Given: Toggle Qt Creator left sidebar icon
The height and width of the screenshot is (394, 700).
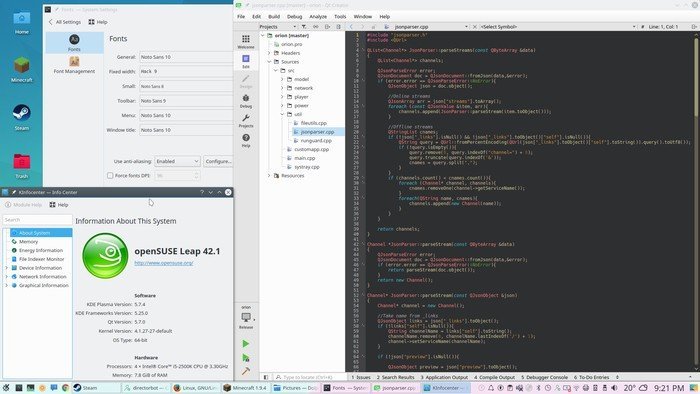Looking at the screenshot, I should coord(266,377).
